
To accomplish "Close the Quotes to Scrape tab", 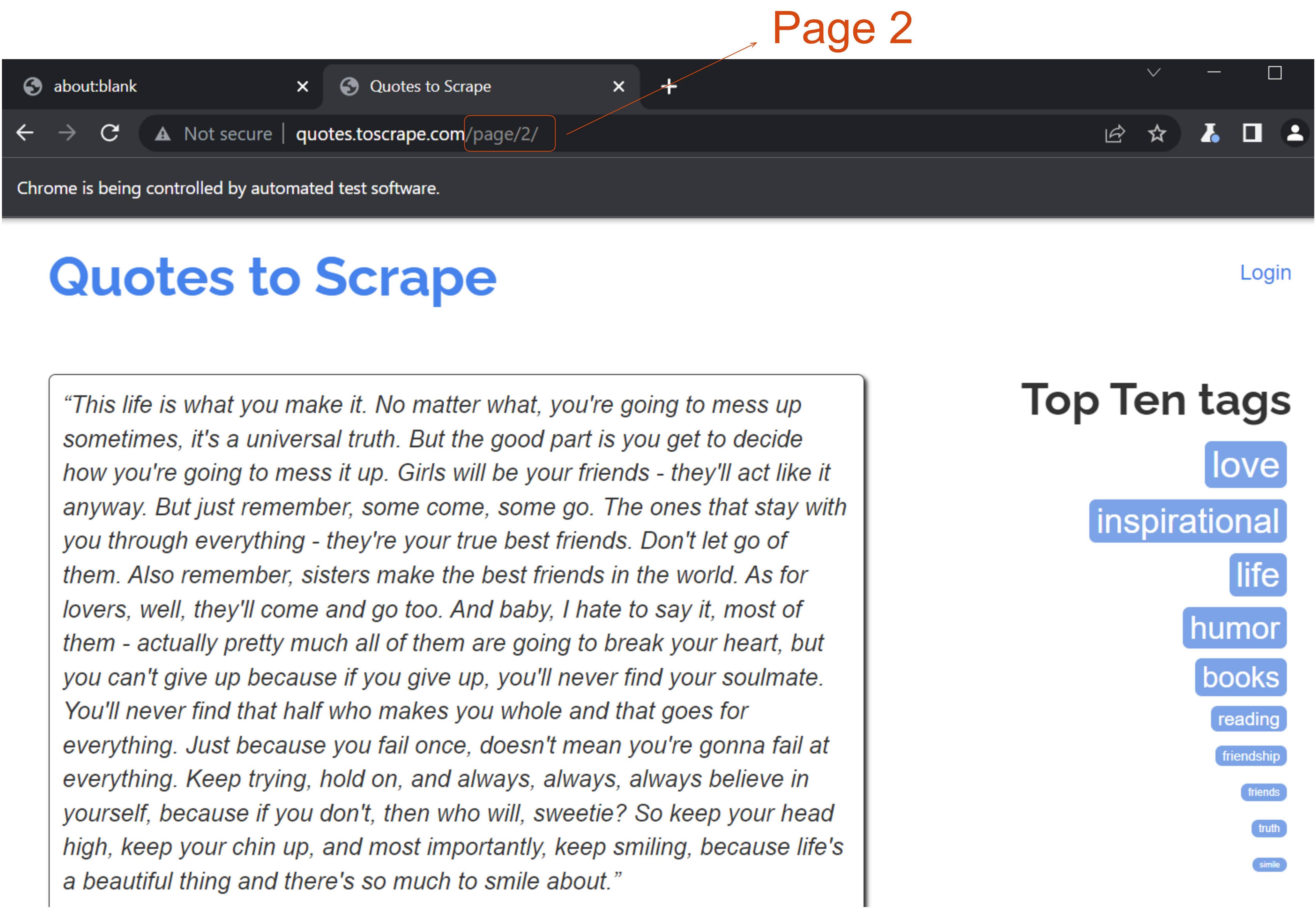I will (x=619, y=87).
